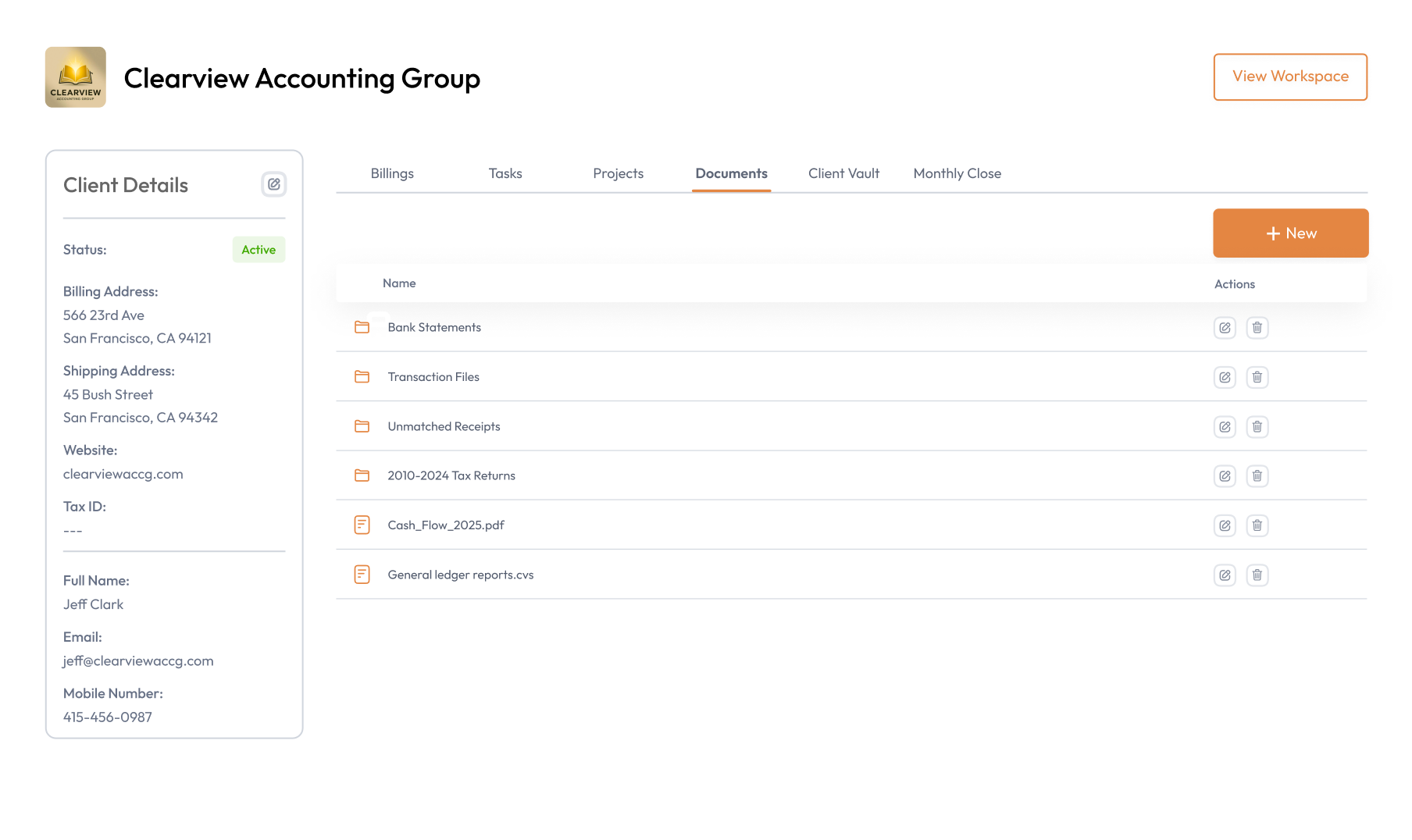Delete Transaction Files with the trash icon

tap(1257, 377)
